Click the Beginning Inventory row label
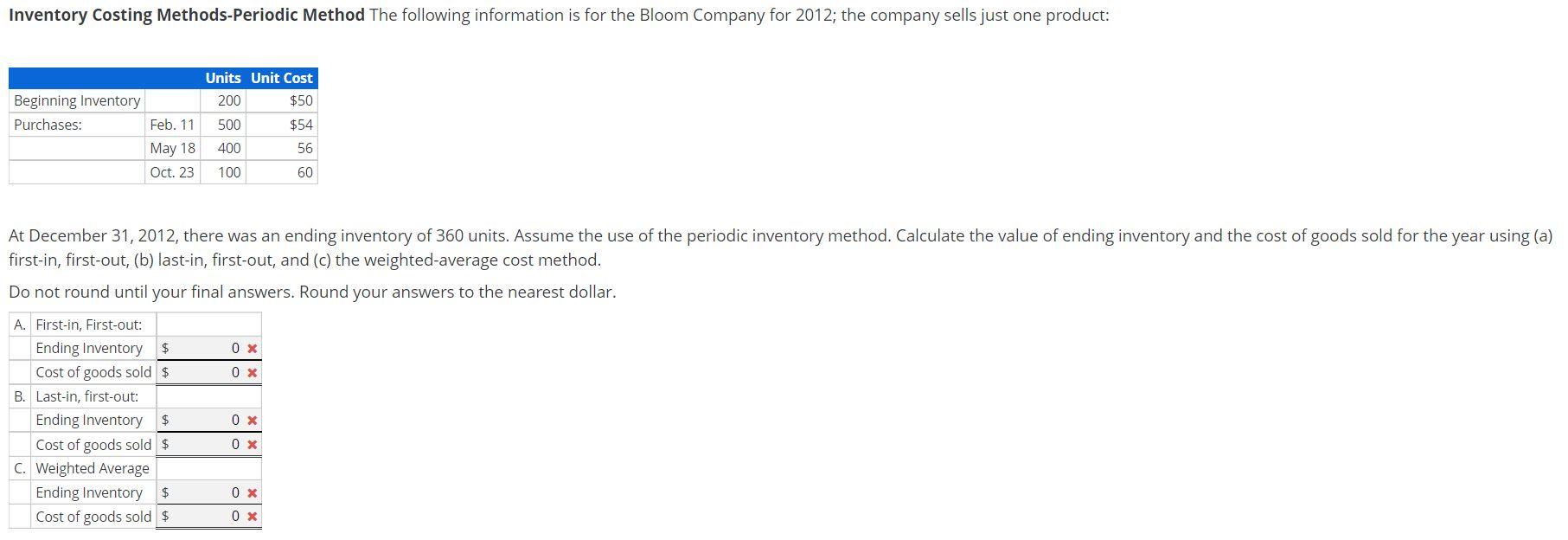 click(x=76, y=100)
